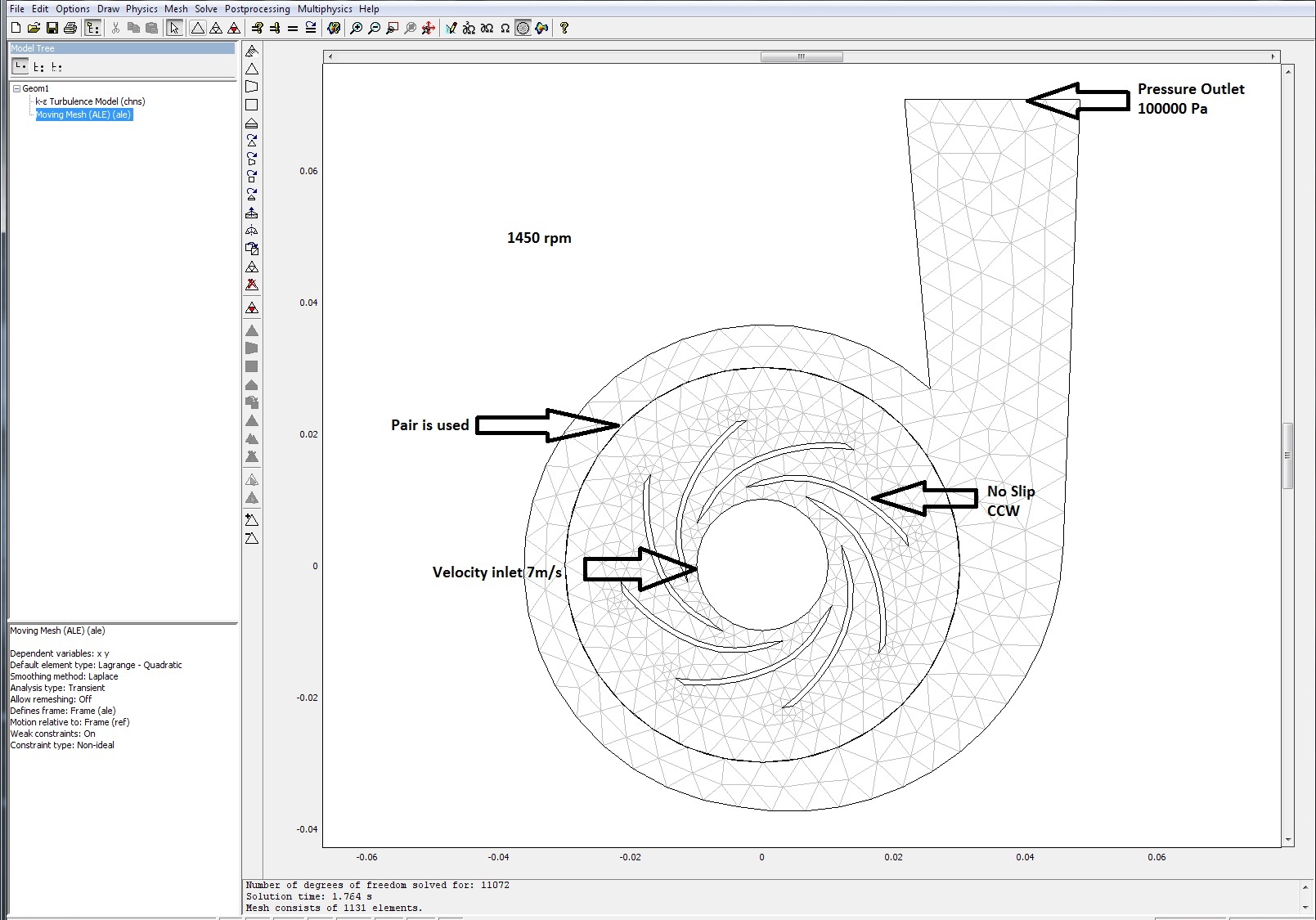Click the message log scroll-down arrow
This screenshot has width=1316, height=920.
(x=1305, y=907)
